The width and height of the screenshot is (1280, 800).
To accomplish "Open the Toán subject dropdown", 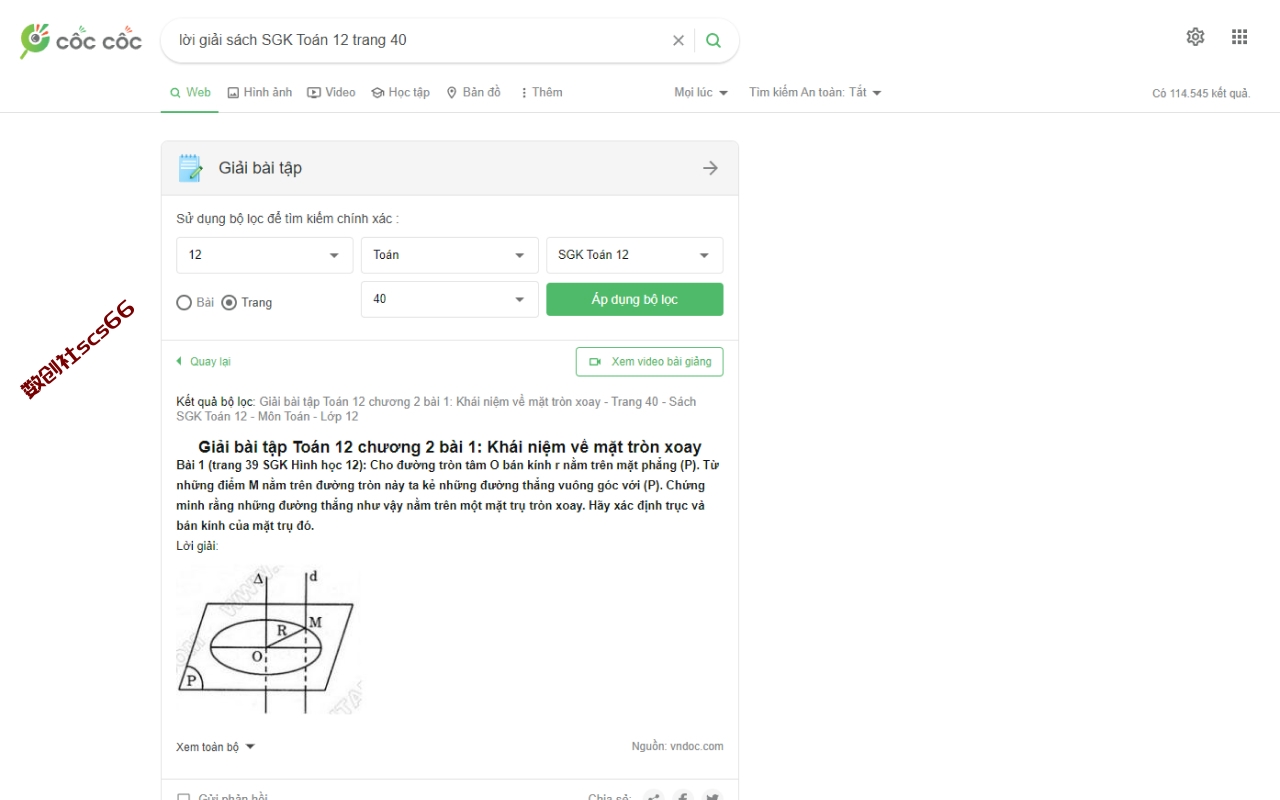I will 449,255.
